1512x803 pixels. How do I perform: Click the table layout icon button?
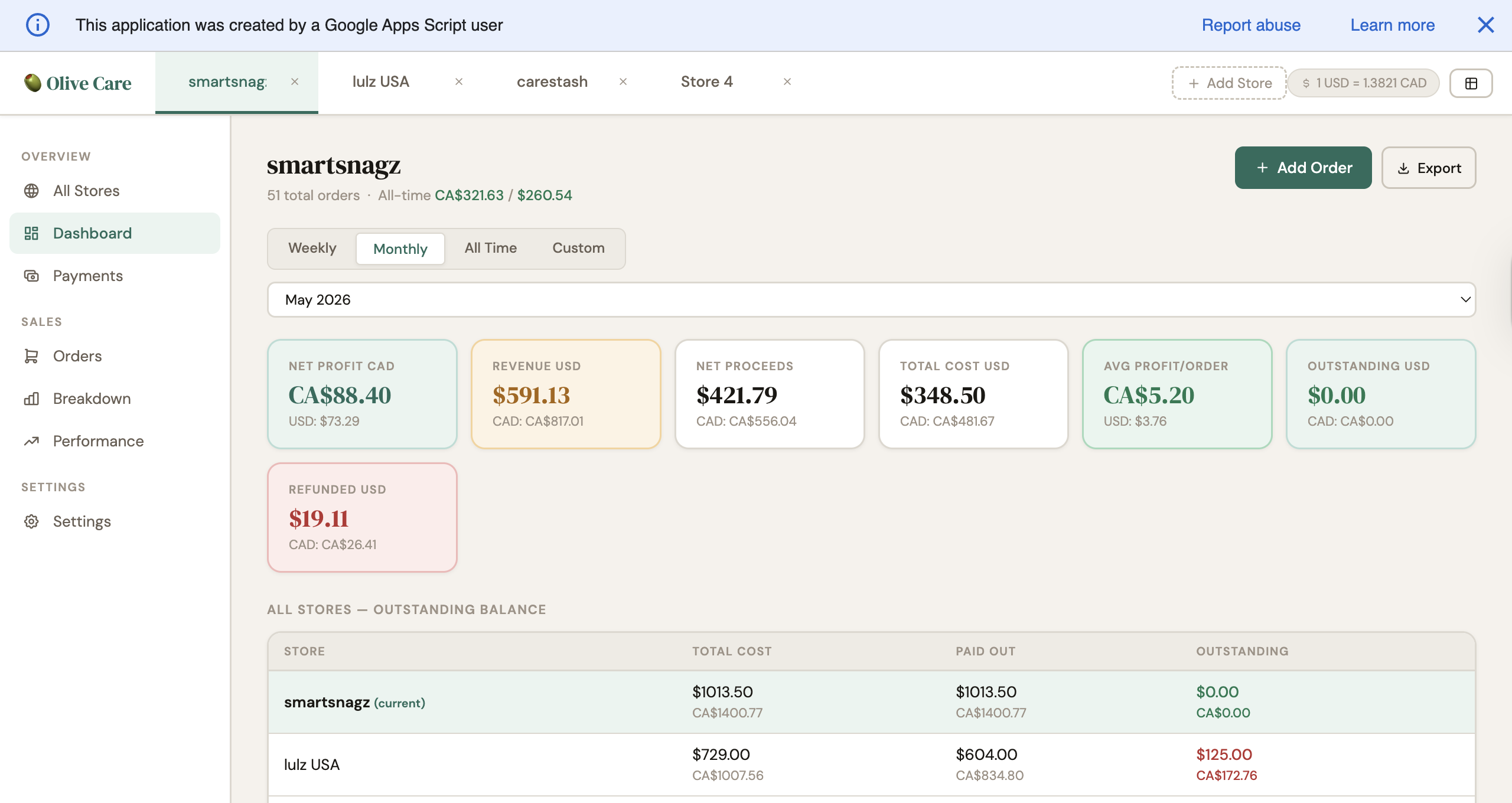(x=1471, y=83)
